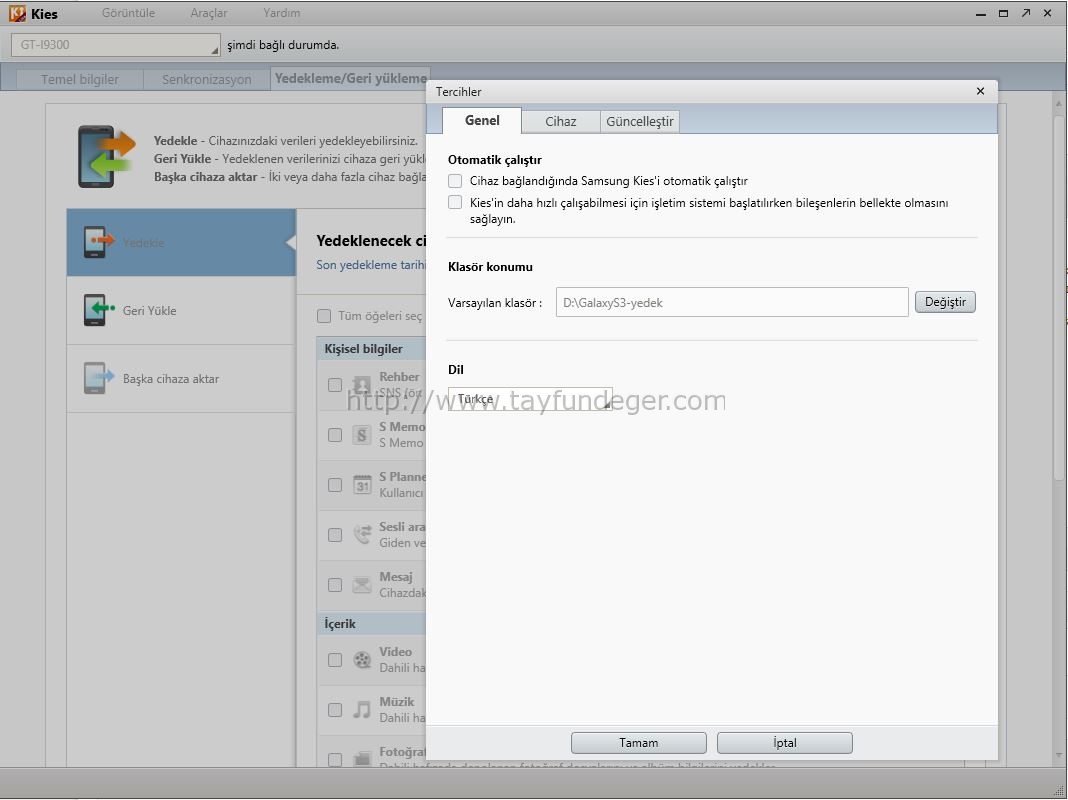1068x800 pixels.
Task: Open the Görüntüle menu
Action: (x=128, y=13)
